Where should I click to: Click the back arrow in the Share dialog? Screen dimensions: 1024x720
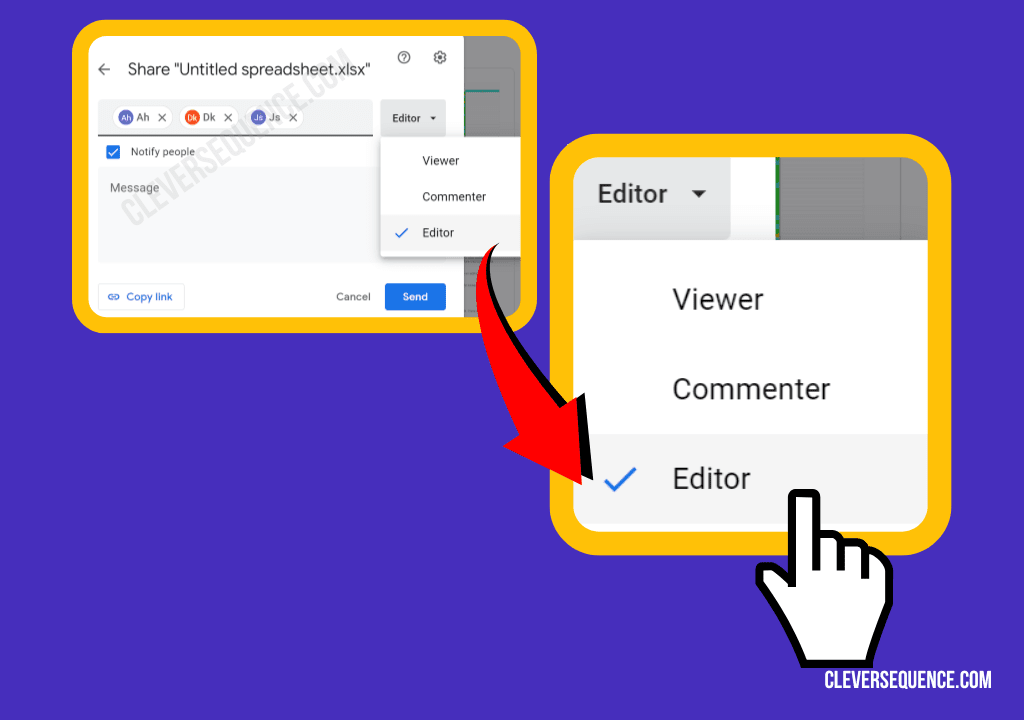(104, 69)
